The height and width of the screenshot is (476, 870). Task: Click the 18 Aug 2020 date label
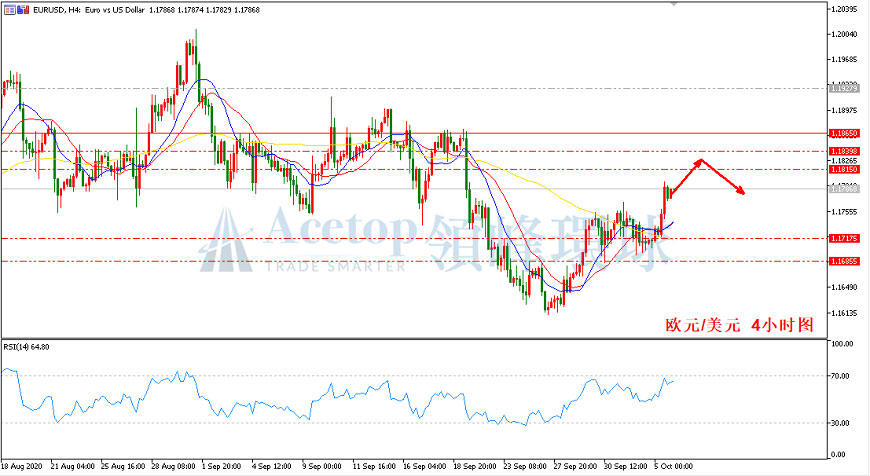click(22, 467)
